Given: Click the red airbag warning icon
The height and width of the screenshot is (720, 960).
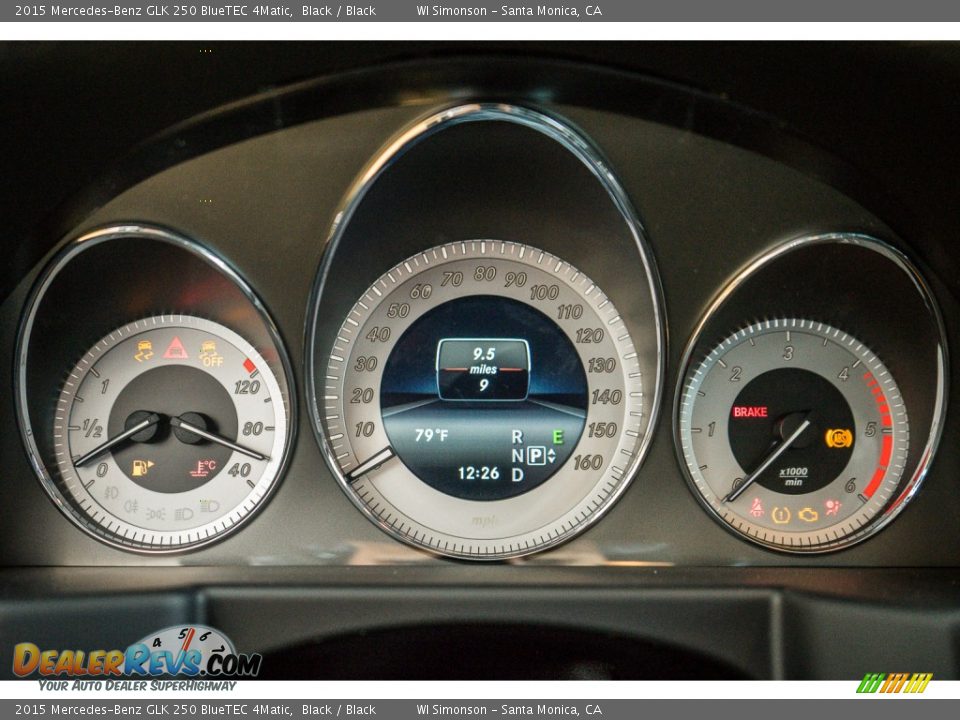Looking at the screenshot, I should [x=832, y=508].
